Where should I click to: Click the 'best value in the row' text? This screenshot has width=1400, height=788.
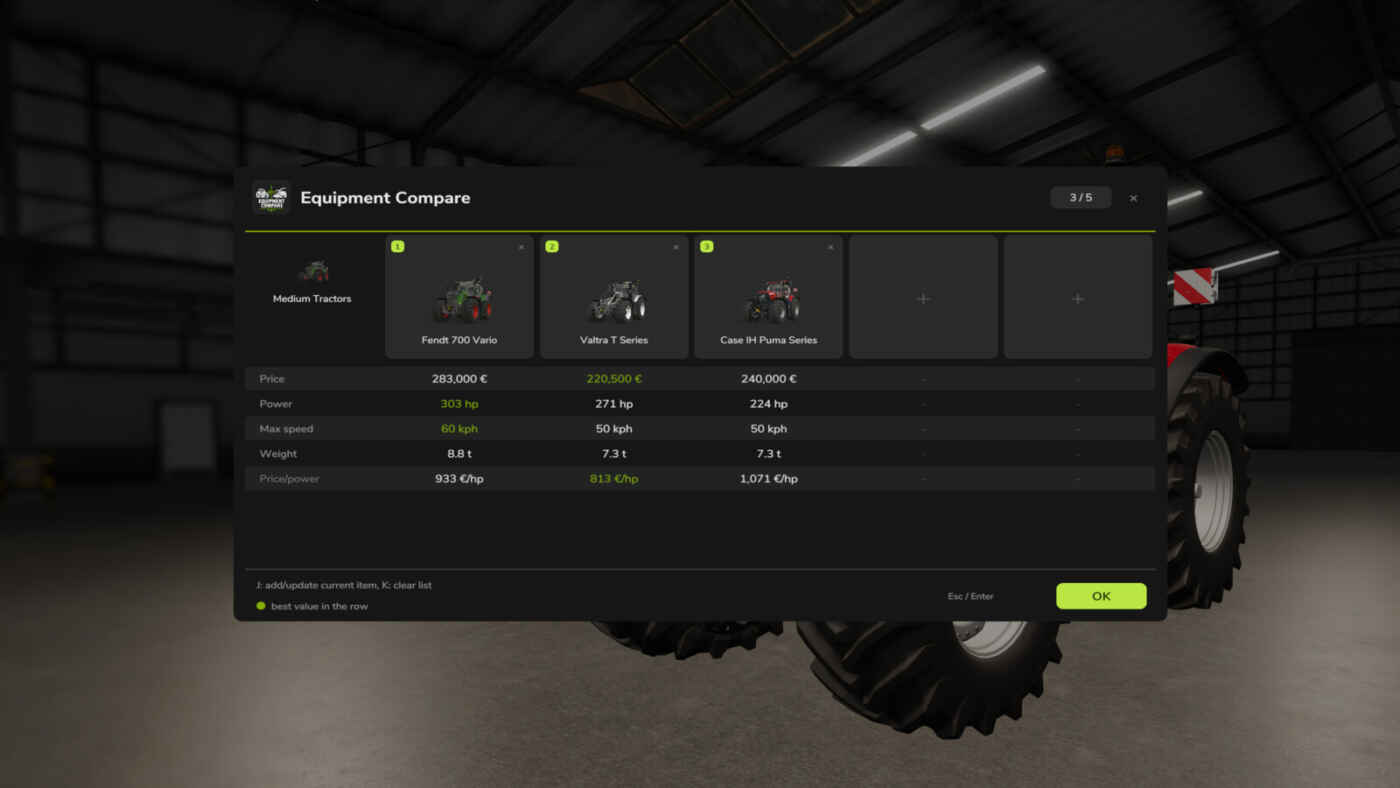coord(319,606)
